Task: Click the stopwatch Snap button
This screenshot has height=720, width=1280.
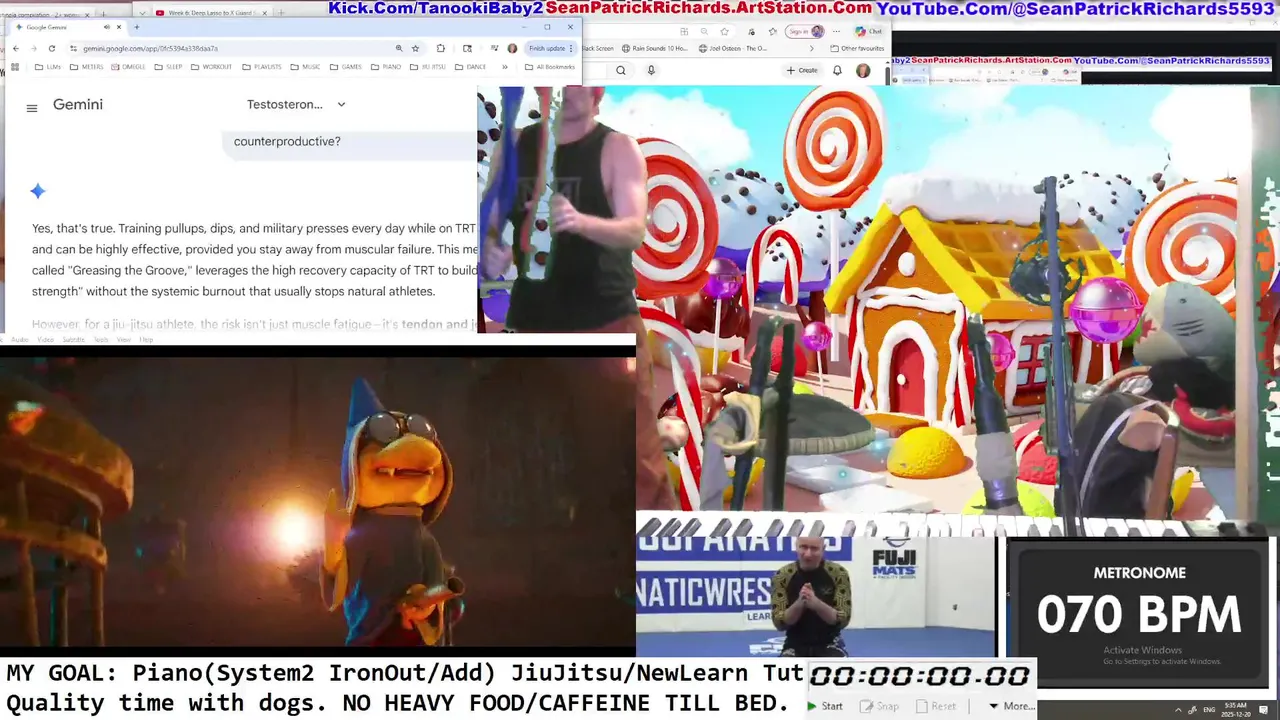Action: coord(881,706)
